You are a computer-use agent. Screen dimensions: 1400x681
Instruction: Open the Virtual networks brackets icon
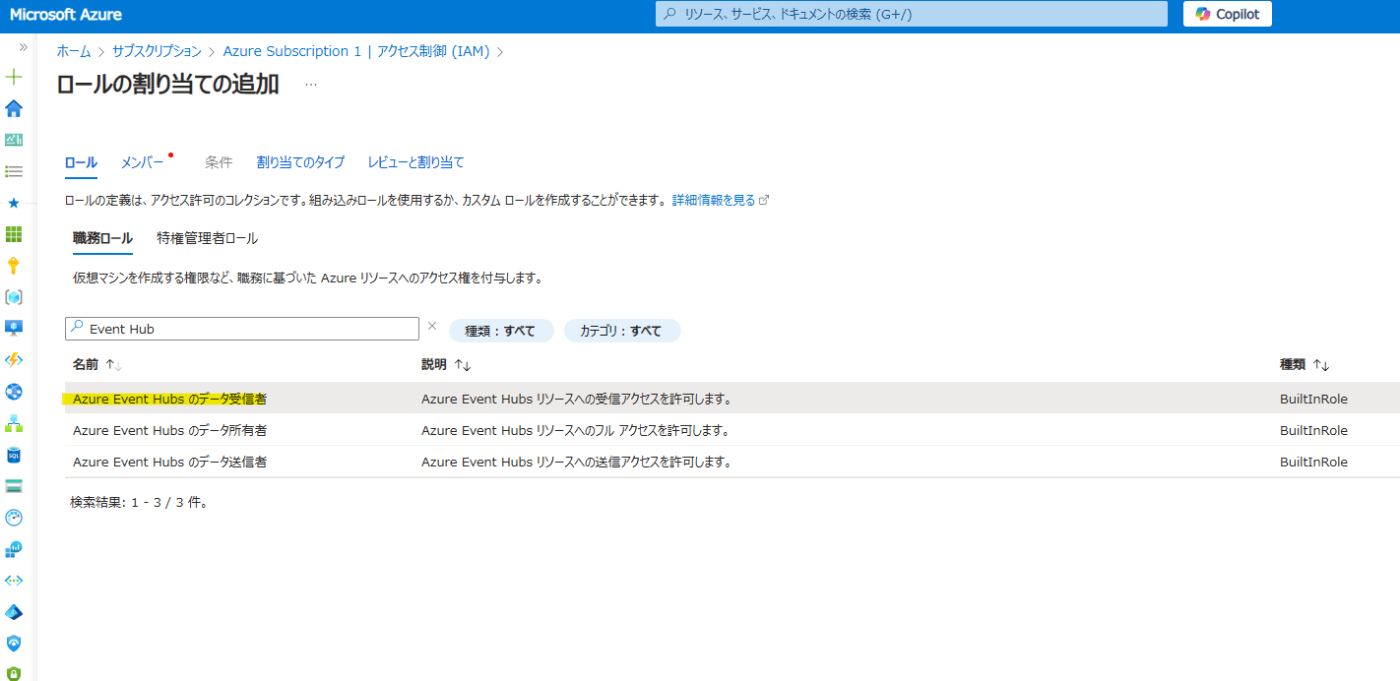14,580
